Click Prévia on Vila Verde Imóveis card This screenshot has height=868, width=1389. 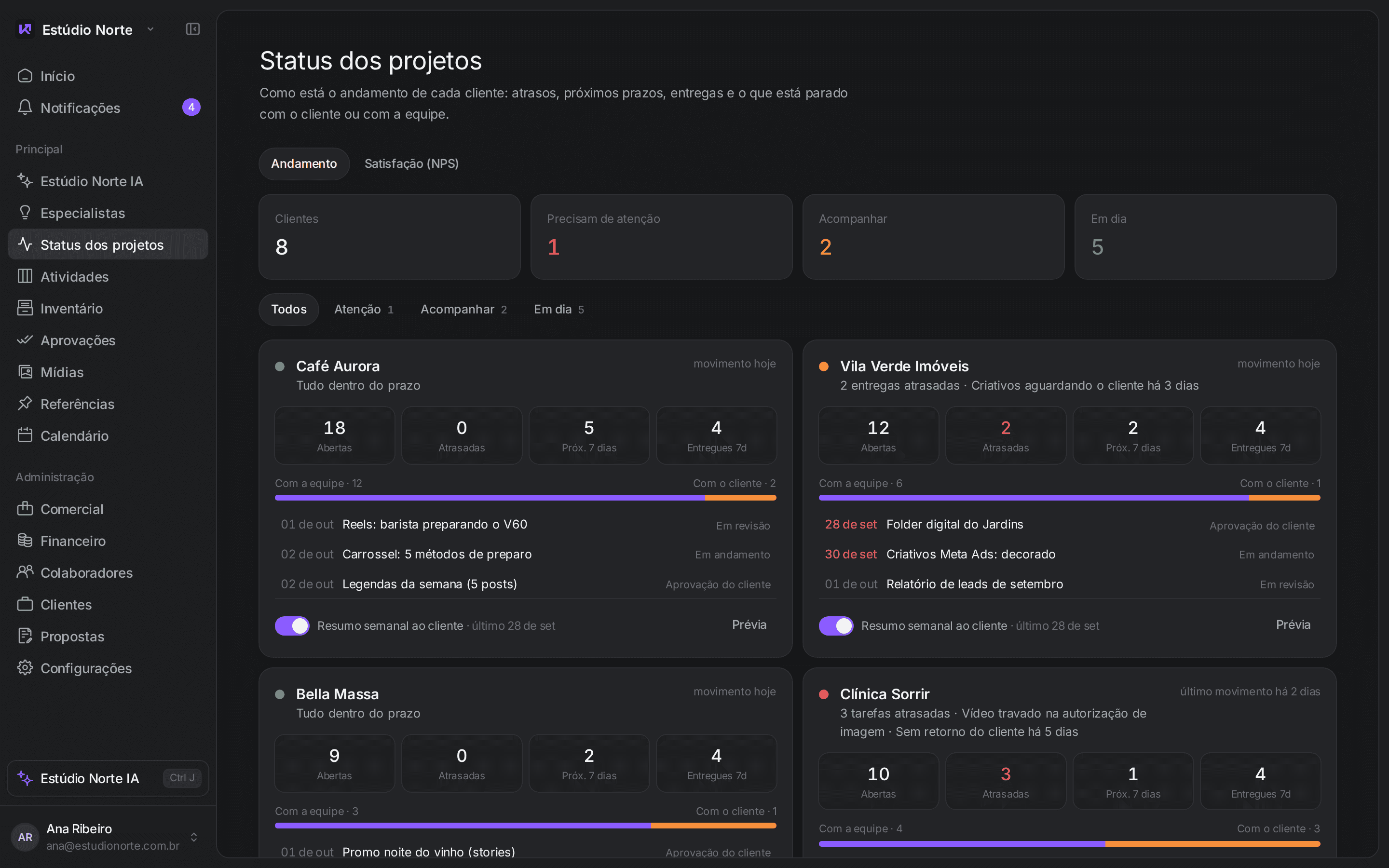pyautogui.click(x=1293, y=624)
